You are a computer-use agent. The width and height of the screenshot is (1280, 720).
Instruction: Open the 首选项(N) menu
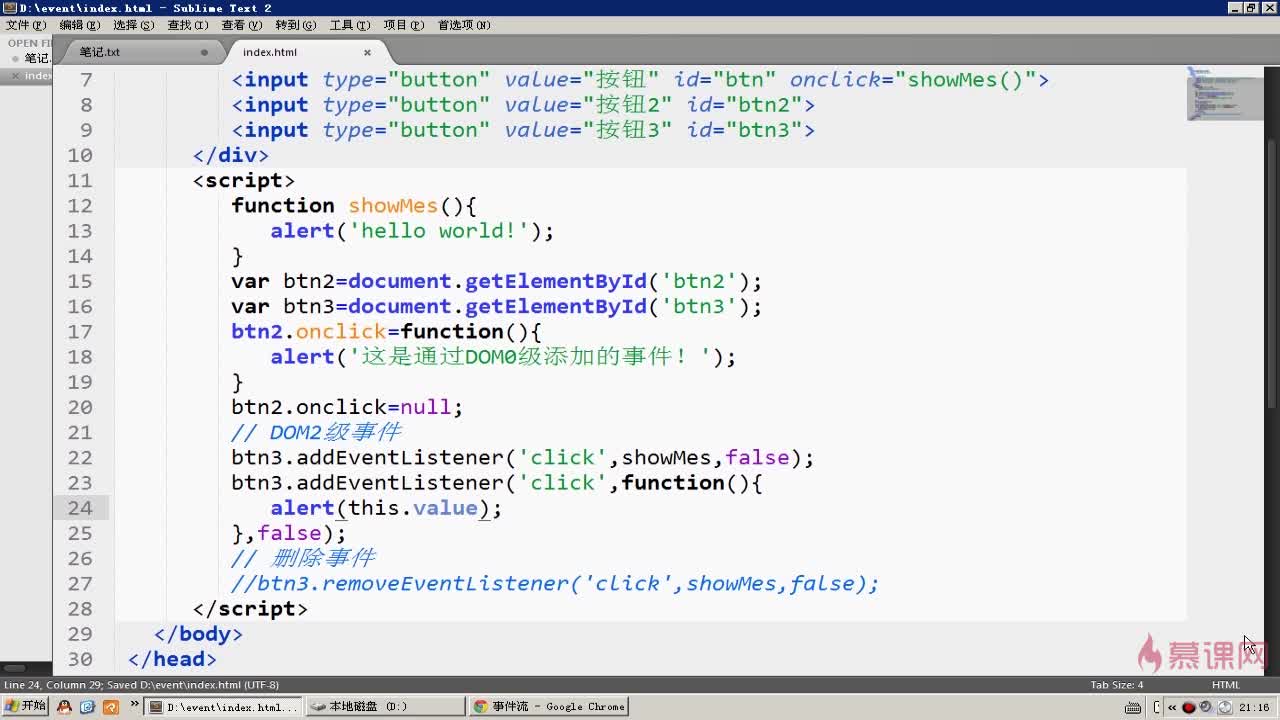point(464,25)
